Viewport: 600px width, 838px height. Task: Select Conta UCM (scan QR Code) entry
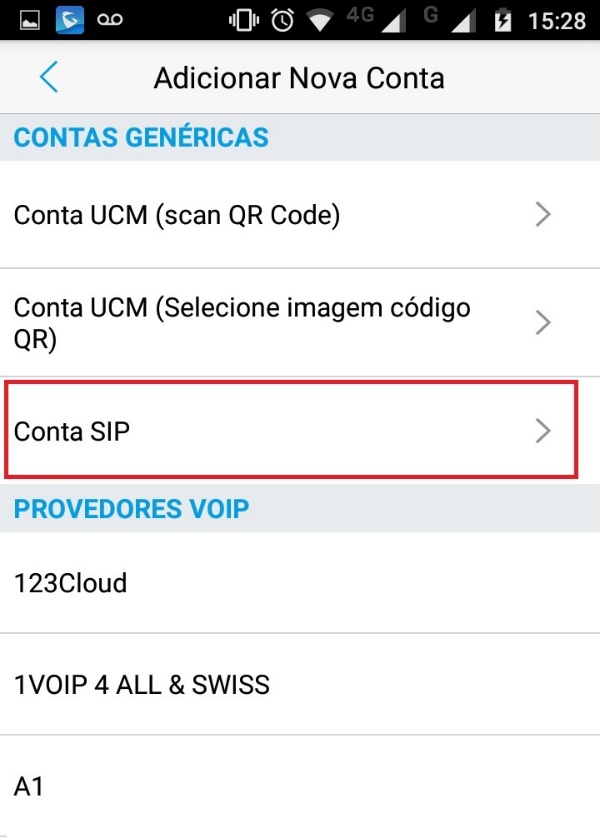pyautogui.click(x=177, y=214)
